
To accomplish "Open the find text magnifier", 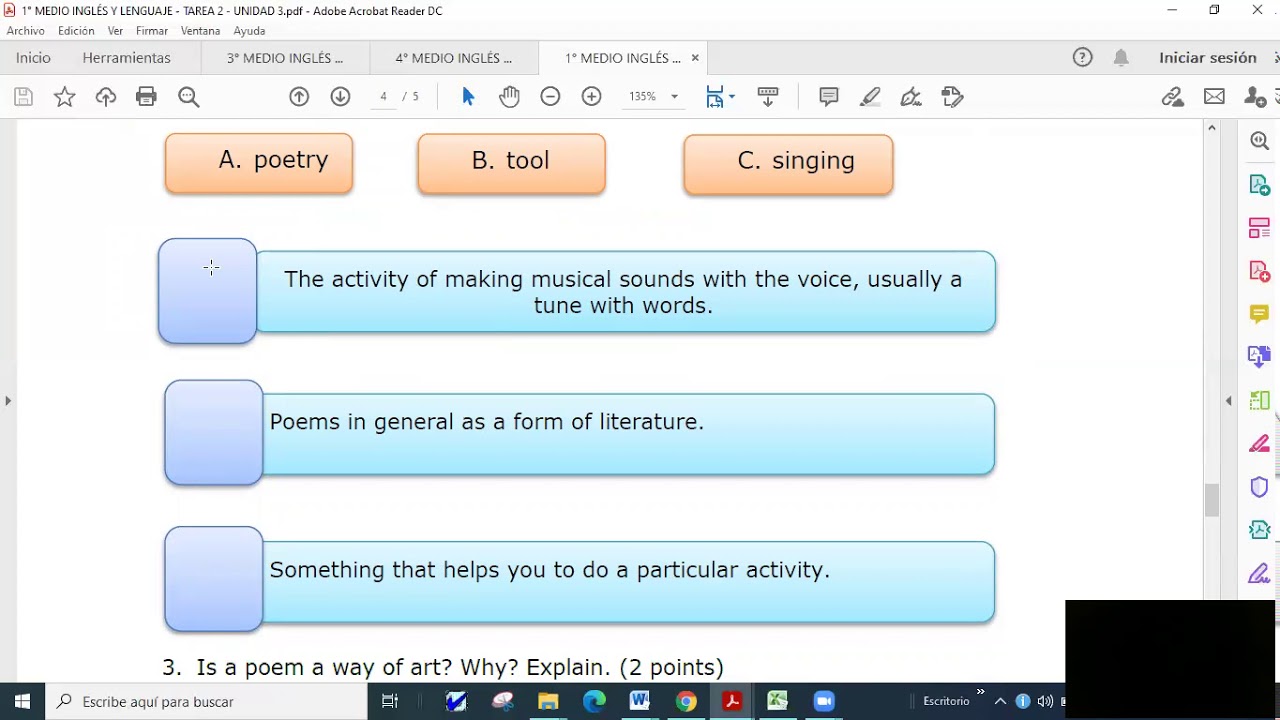I will pyautogui.click(x=189, y=97).
